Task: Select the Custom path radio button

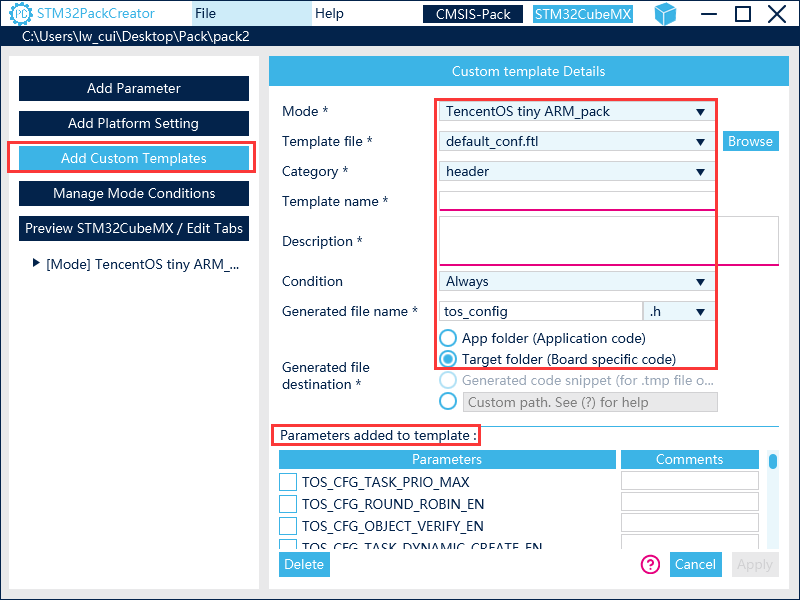Action: pyautogui.click(x=448, y=402)
